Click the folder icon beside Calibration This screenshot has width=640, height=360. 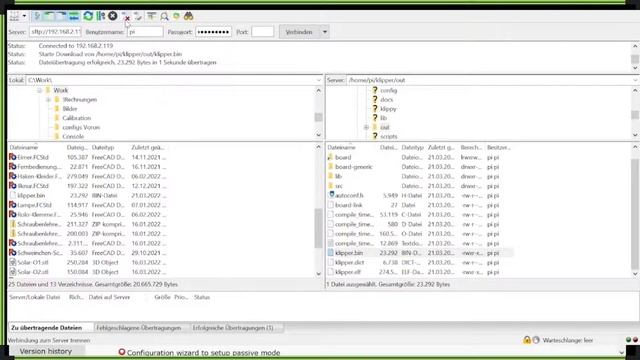coord(57,118)
